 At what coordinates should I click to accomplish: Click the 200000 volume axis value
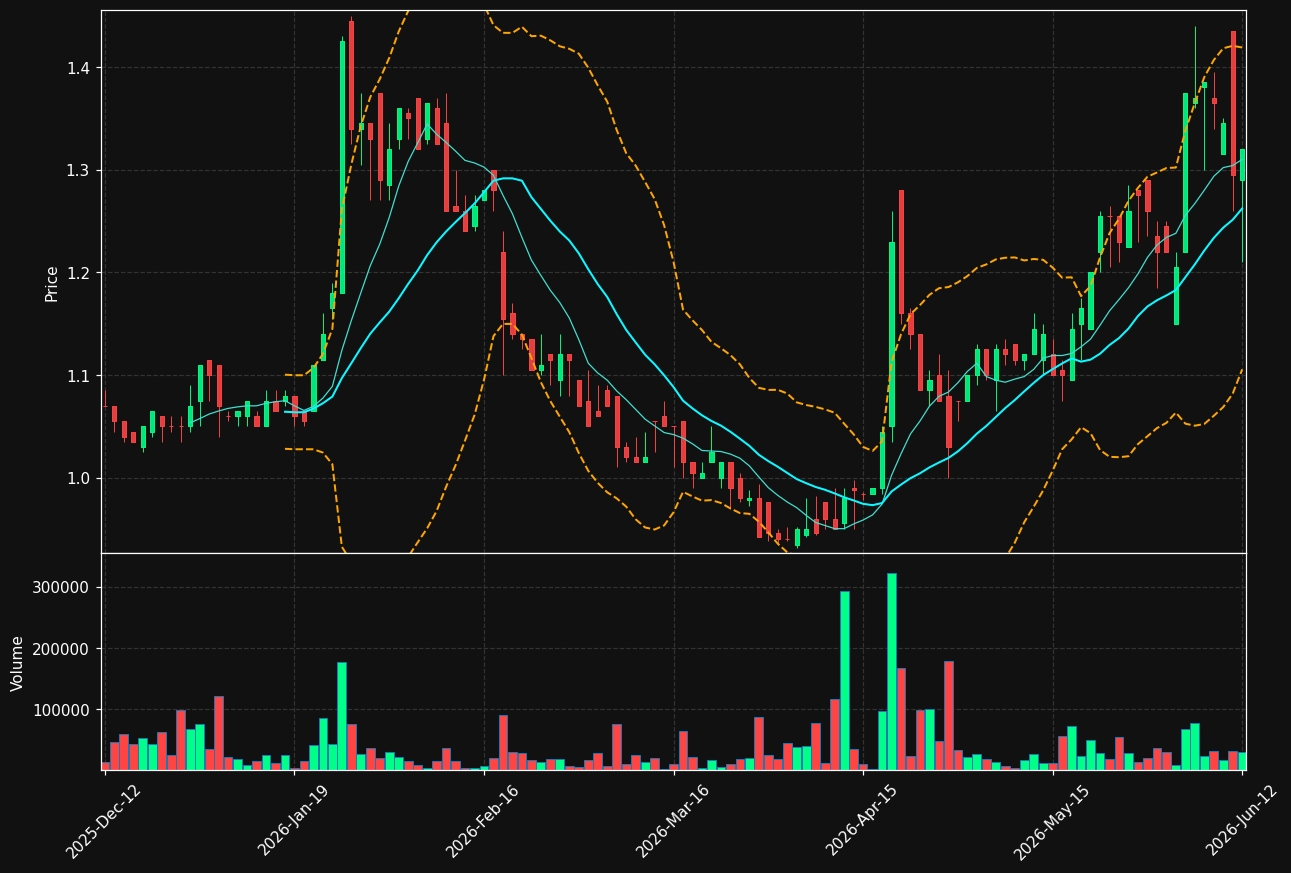coord(62,649)
